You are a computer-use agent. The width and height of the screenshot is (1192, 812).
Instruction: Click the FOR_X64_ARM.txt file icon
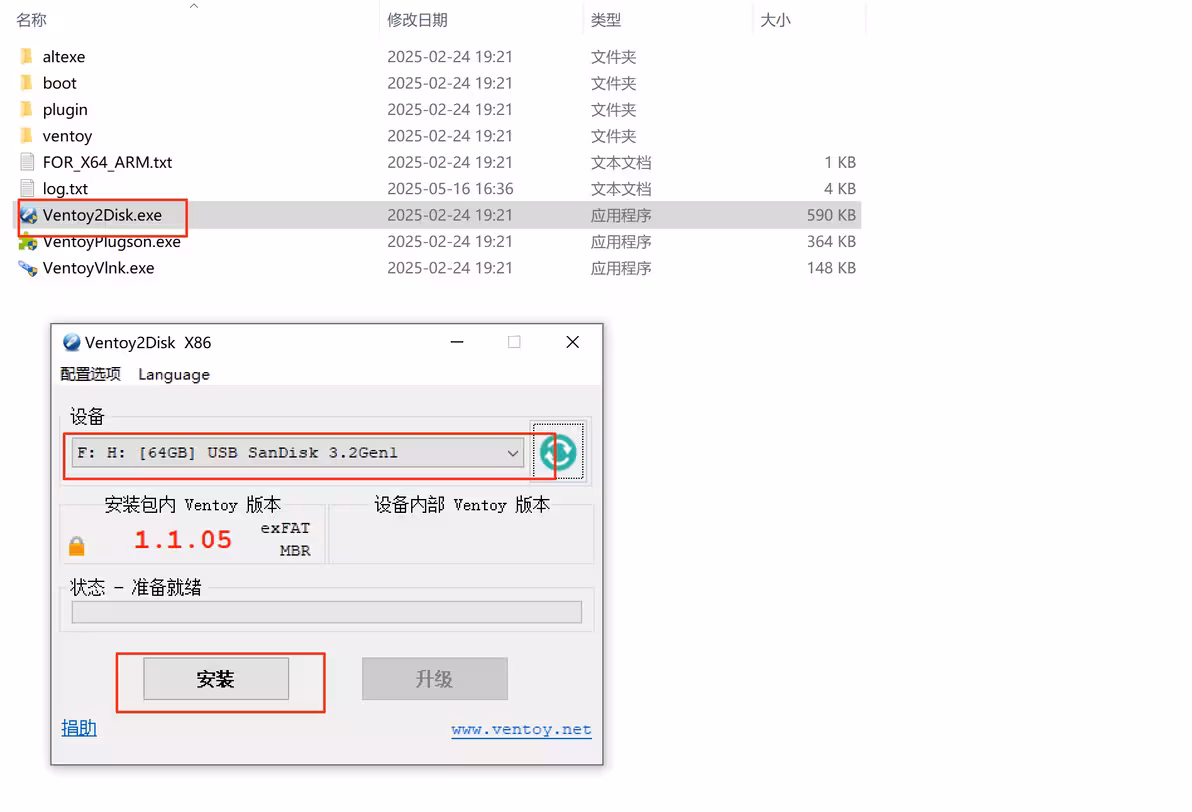point(27,162)
